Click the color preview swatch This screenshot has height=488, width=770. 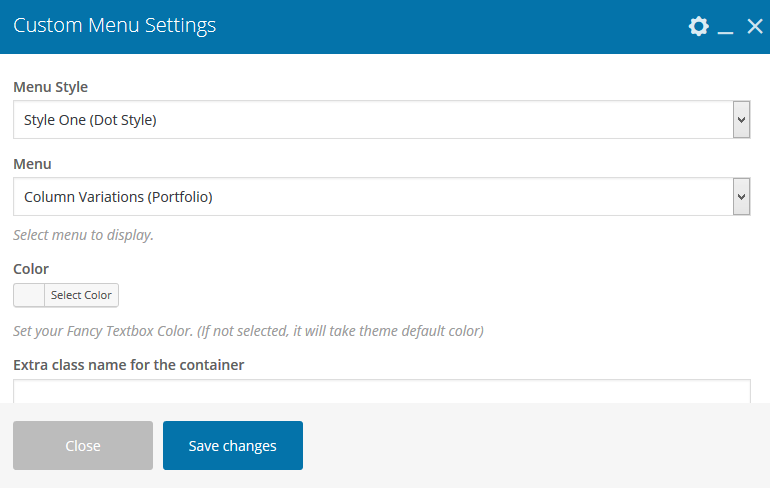click(29, 295)
